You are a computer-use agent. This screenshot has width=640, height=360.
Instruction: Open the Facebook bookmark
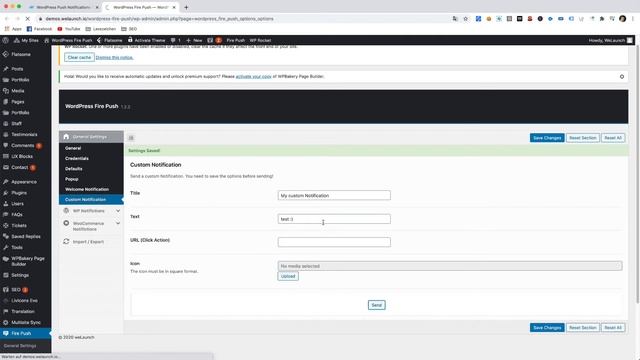click(x=39, y=29)
